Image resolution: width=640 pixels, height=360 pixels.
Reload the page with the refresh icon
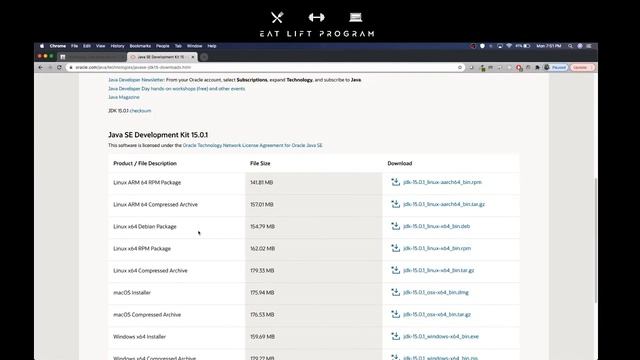pos(59,67)
